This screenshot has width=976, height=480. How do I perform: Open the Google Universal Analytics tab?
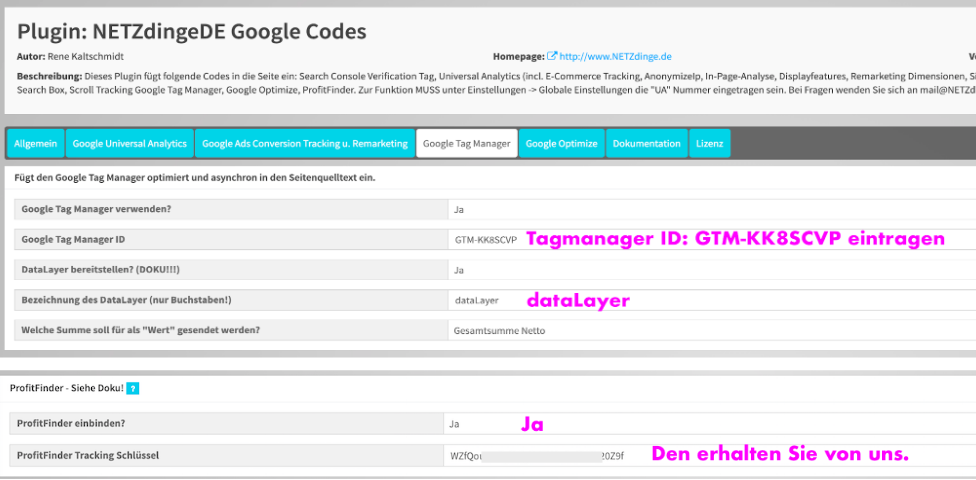point(129,144)
